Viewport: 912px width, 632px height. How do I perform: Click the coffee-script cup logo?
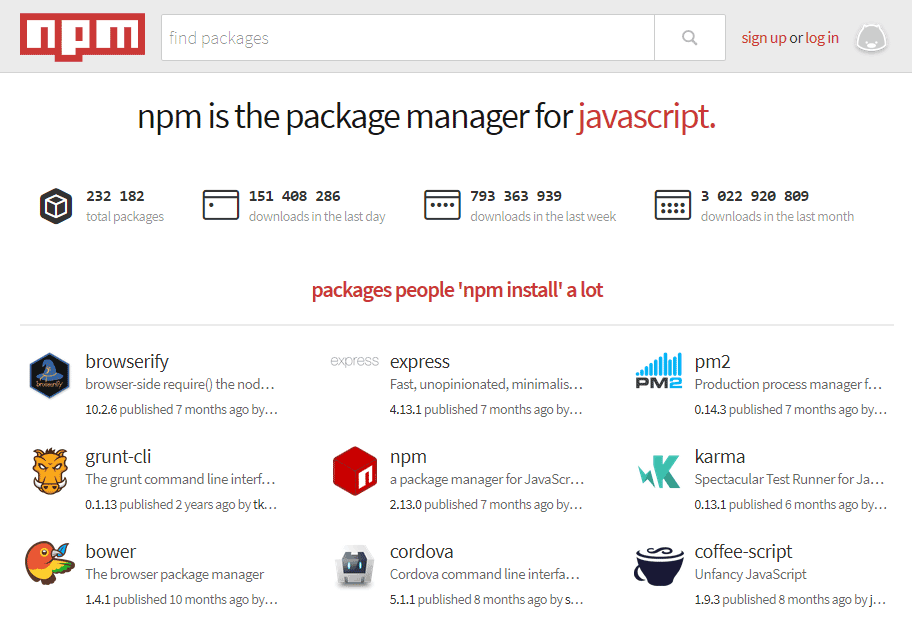[x=659, y=566]
